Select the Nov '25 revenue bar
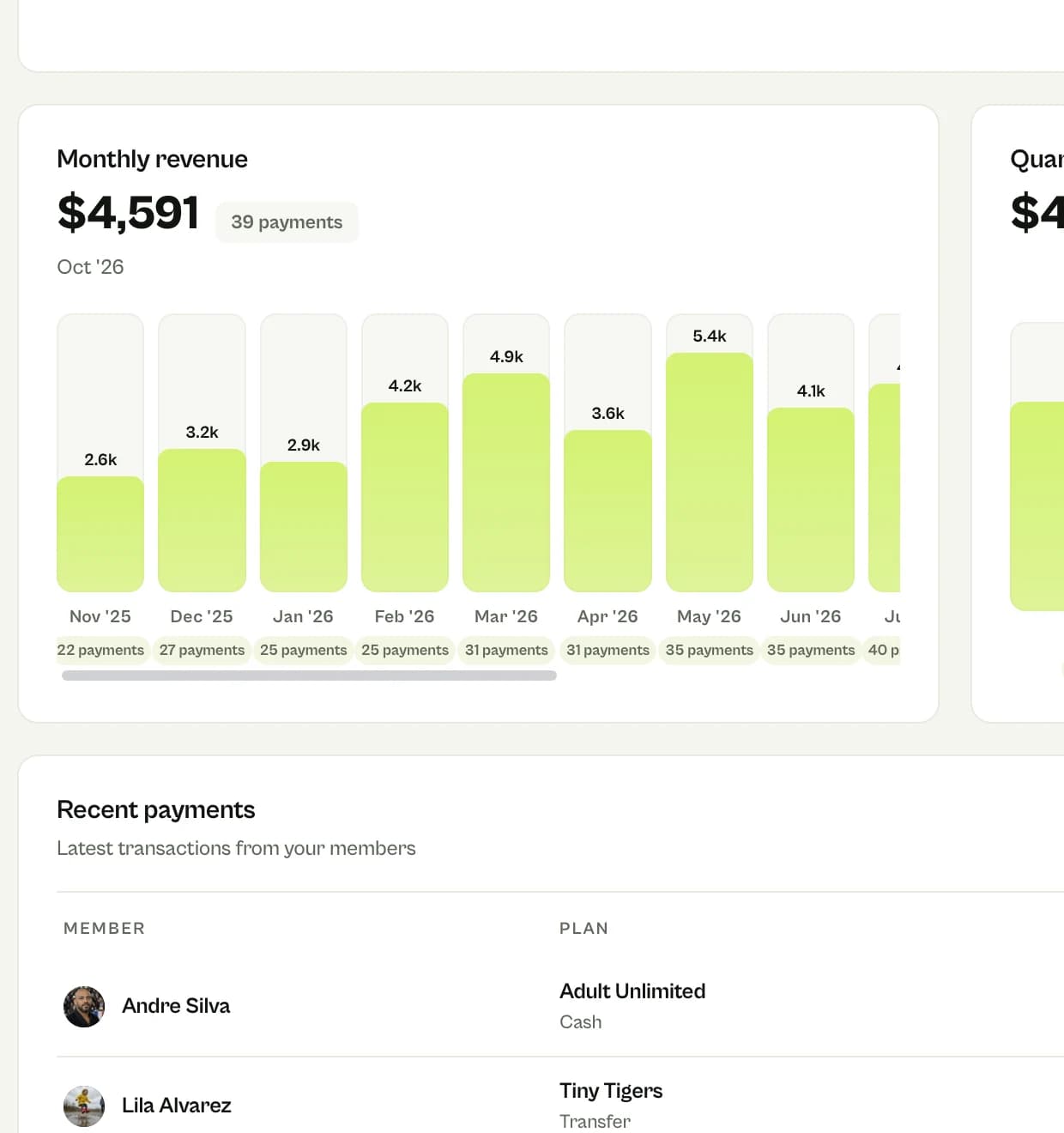 (100, 534)
